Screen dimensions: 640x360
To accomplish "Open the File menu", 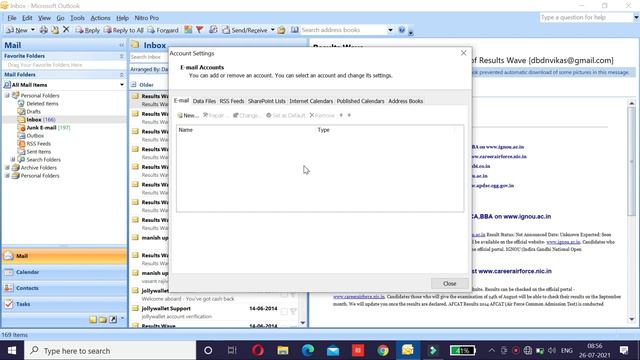I will [12, 18].
